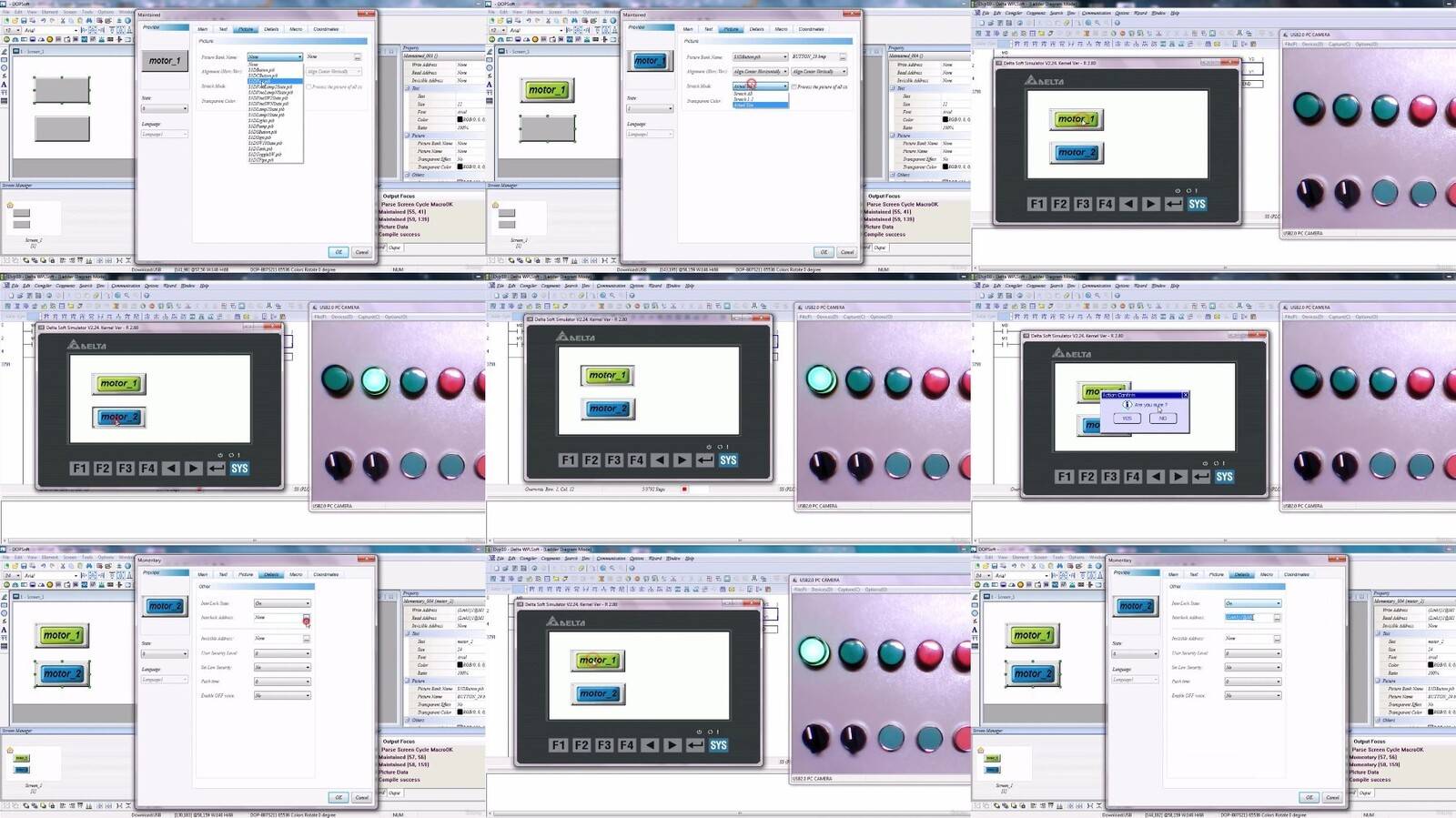
Task: Click picture browse '...' button in top-left Maintained dialog
Action: pyautogui.click(x=358, y=56)
